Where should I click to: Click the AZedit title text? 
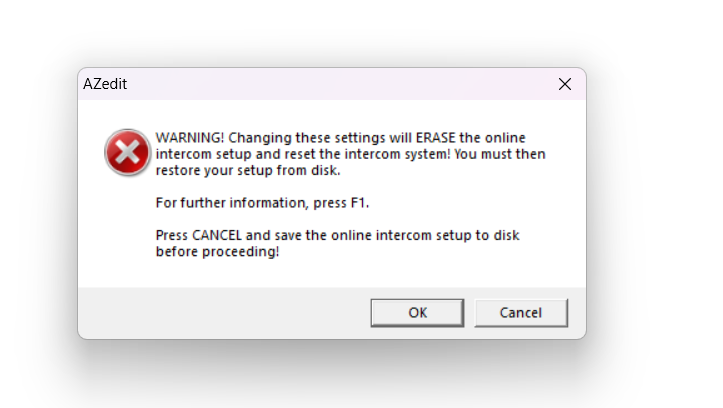coord(105,85)
